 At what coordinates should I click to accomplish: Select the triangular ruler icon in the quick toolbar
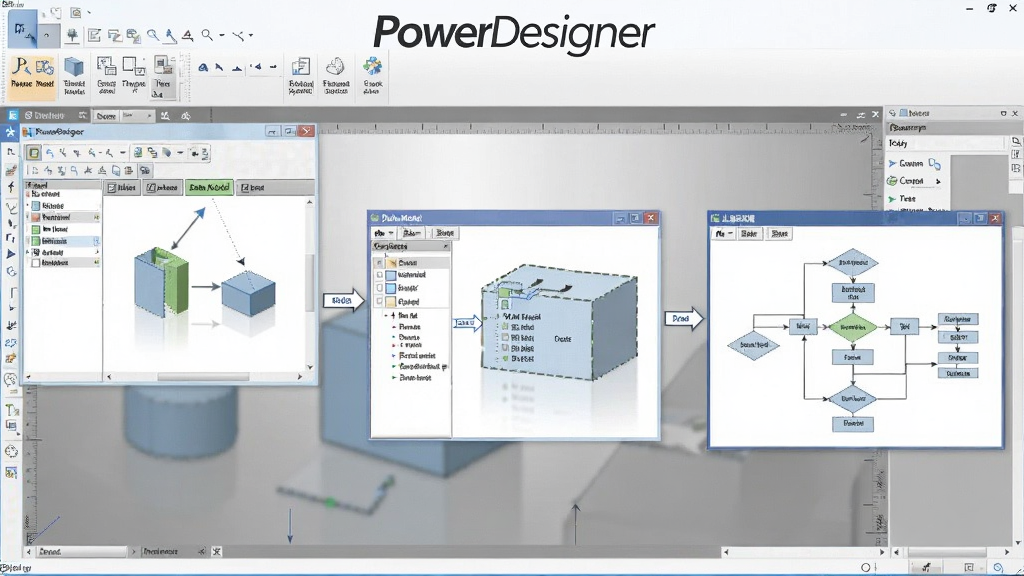tap(187, 35)
